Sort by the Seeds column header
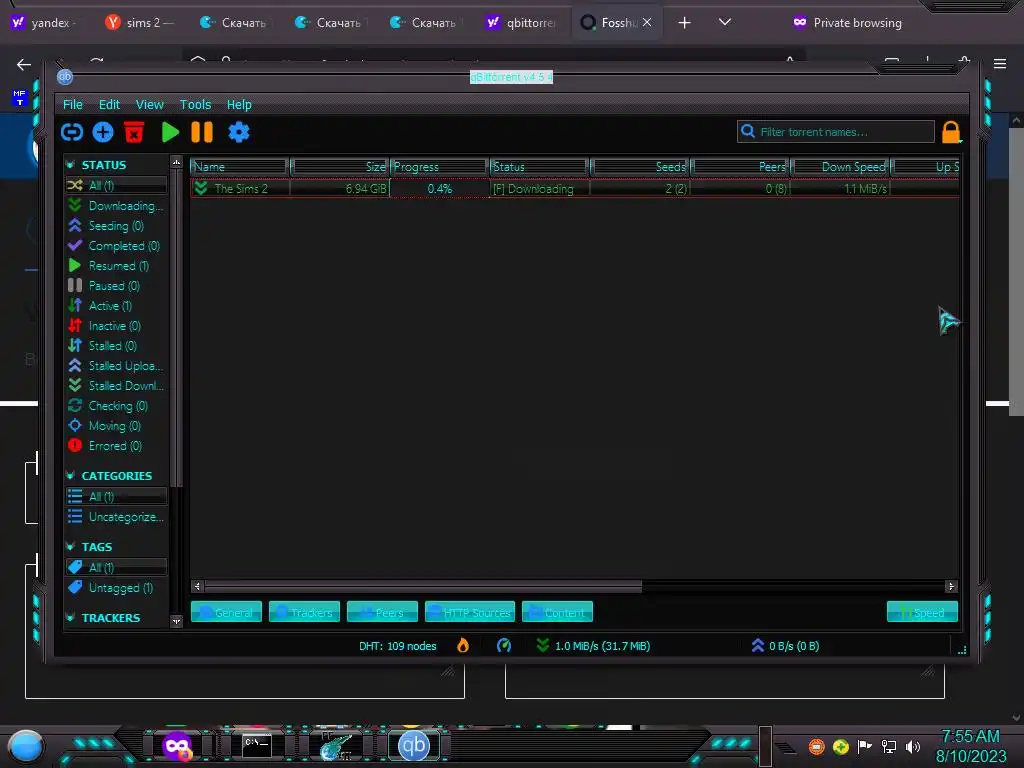This screenshot has width=1024, height=768. click(640, 167)
